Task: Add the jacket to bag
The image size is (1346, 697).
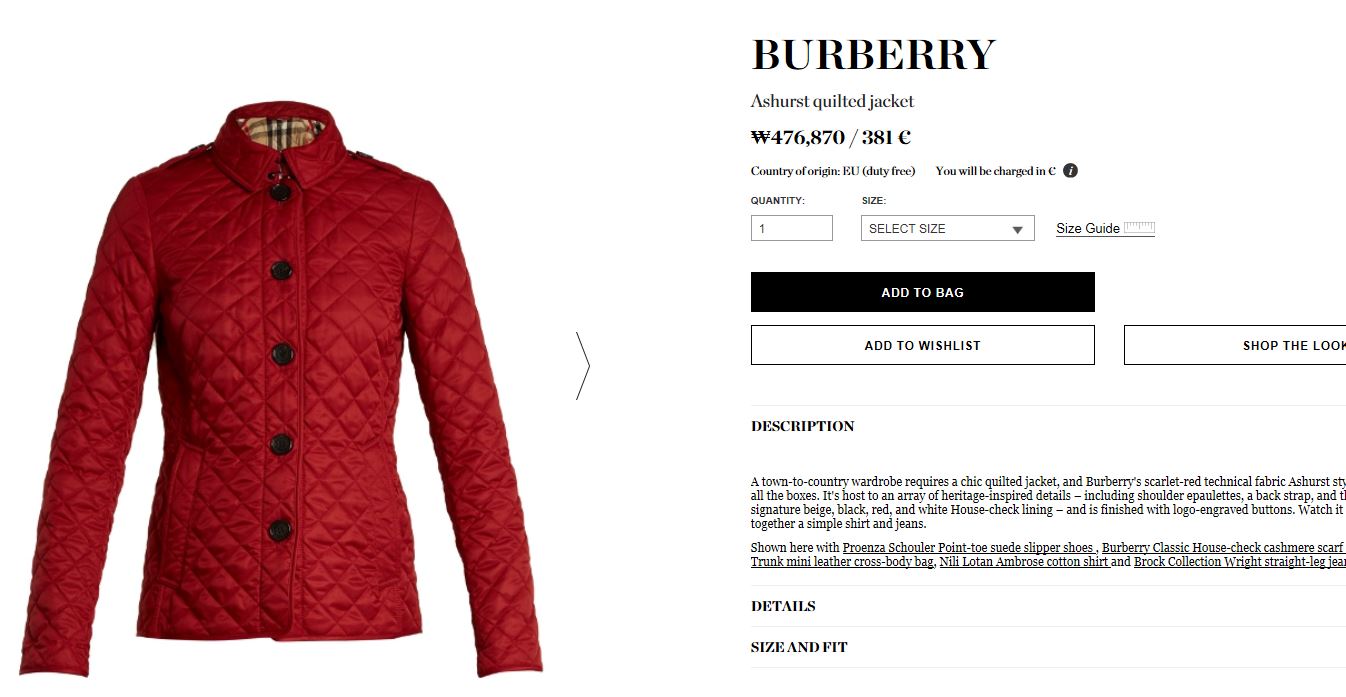Action: tap(922, 292)
